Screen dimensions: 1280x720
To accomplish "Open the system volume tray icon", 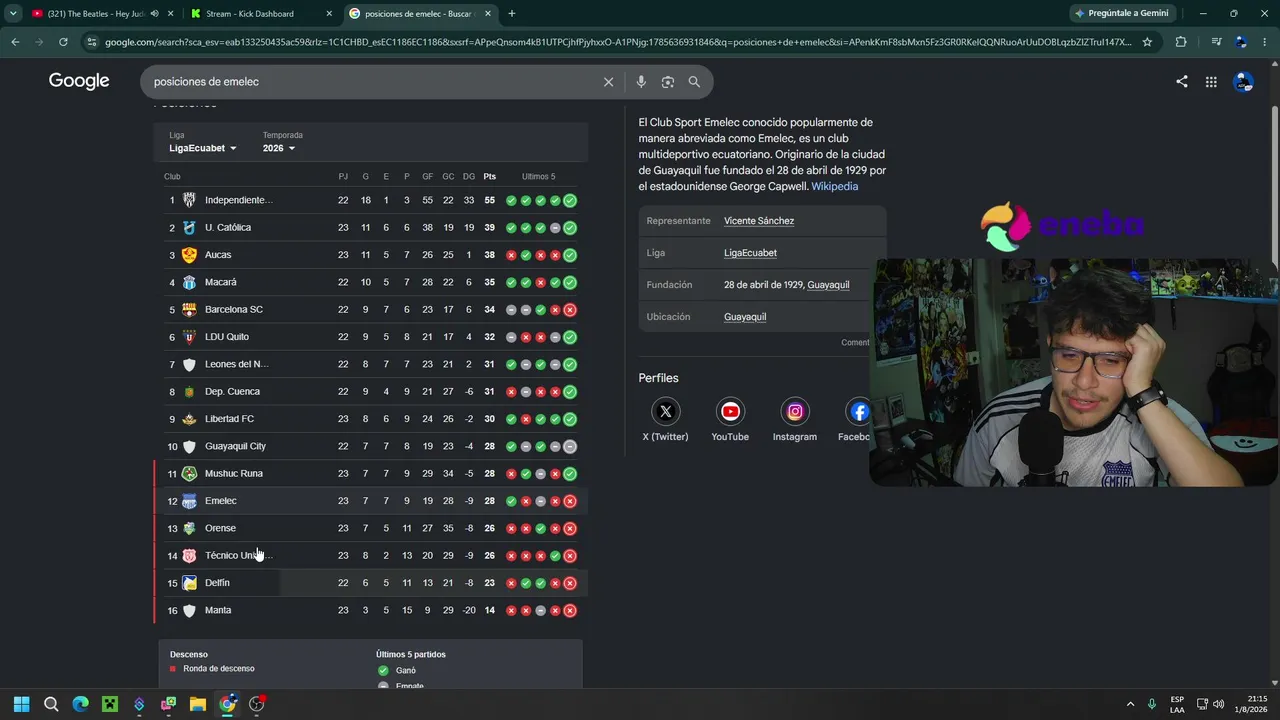I will [1218, 704].
